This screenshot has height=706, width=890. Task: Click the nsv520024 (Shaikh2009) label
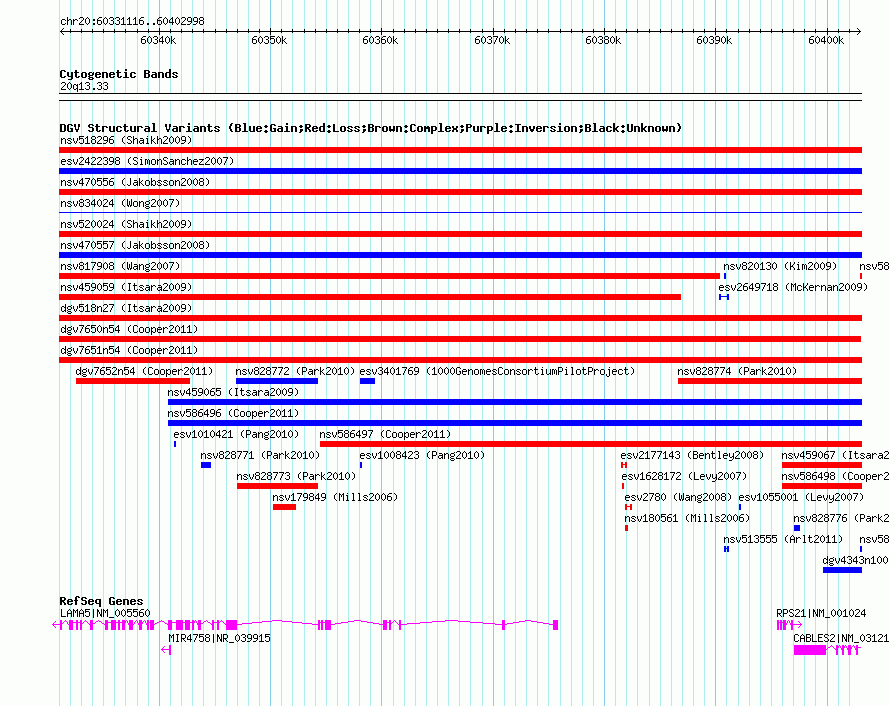pos(126,224)
